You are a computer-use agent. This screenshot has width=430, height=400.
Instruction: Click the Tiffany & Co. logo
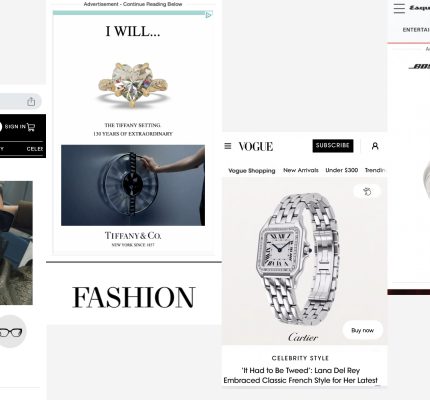(x=133, y=236)
